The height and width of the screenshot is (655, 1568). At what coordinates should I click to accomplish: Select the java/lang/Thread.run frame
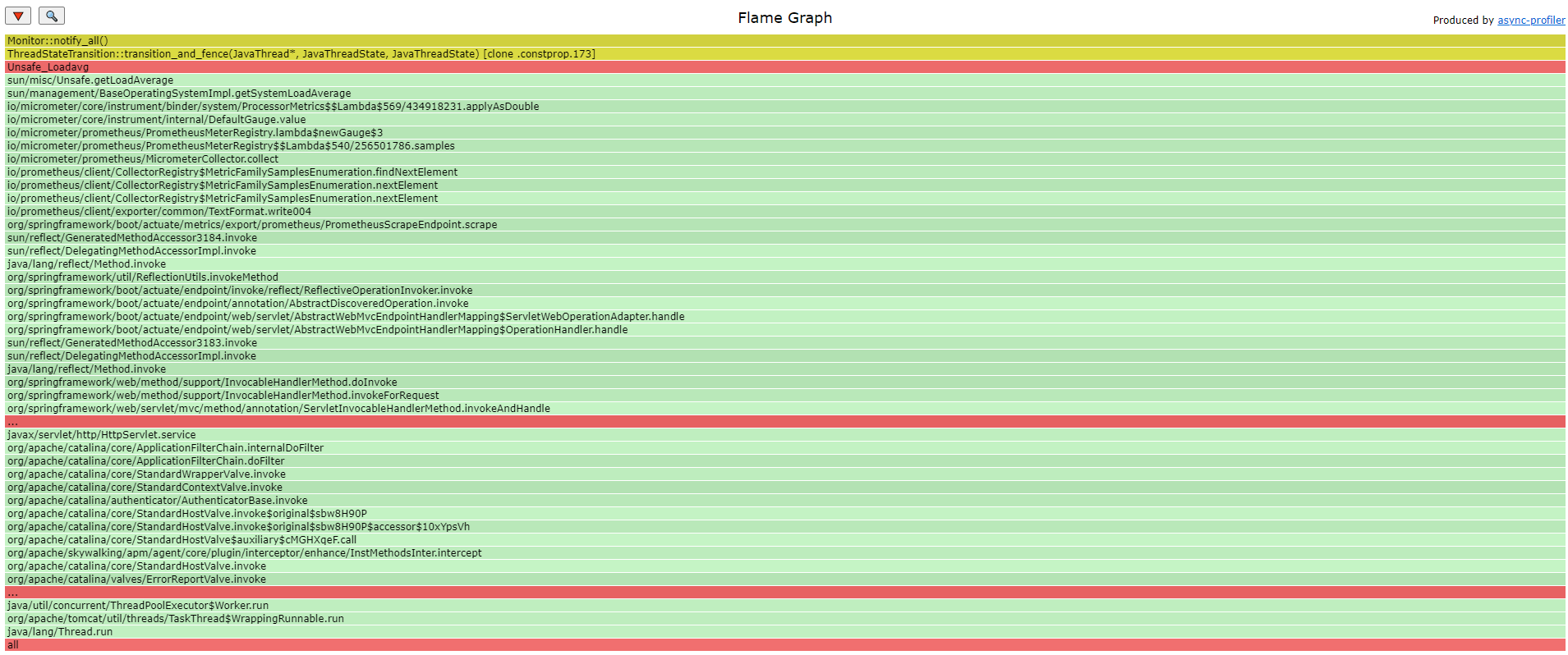click(784, 632)
